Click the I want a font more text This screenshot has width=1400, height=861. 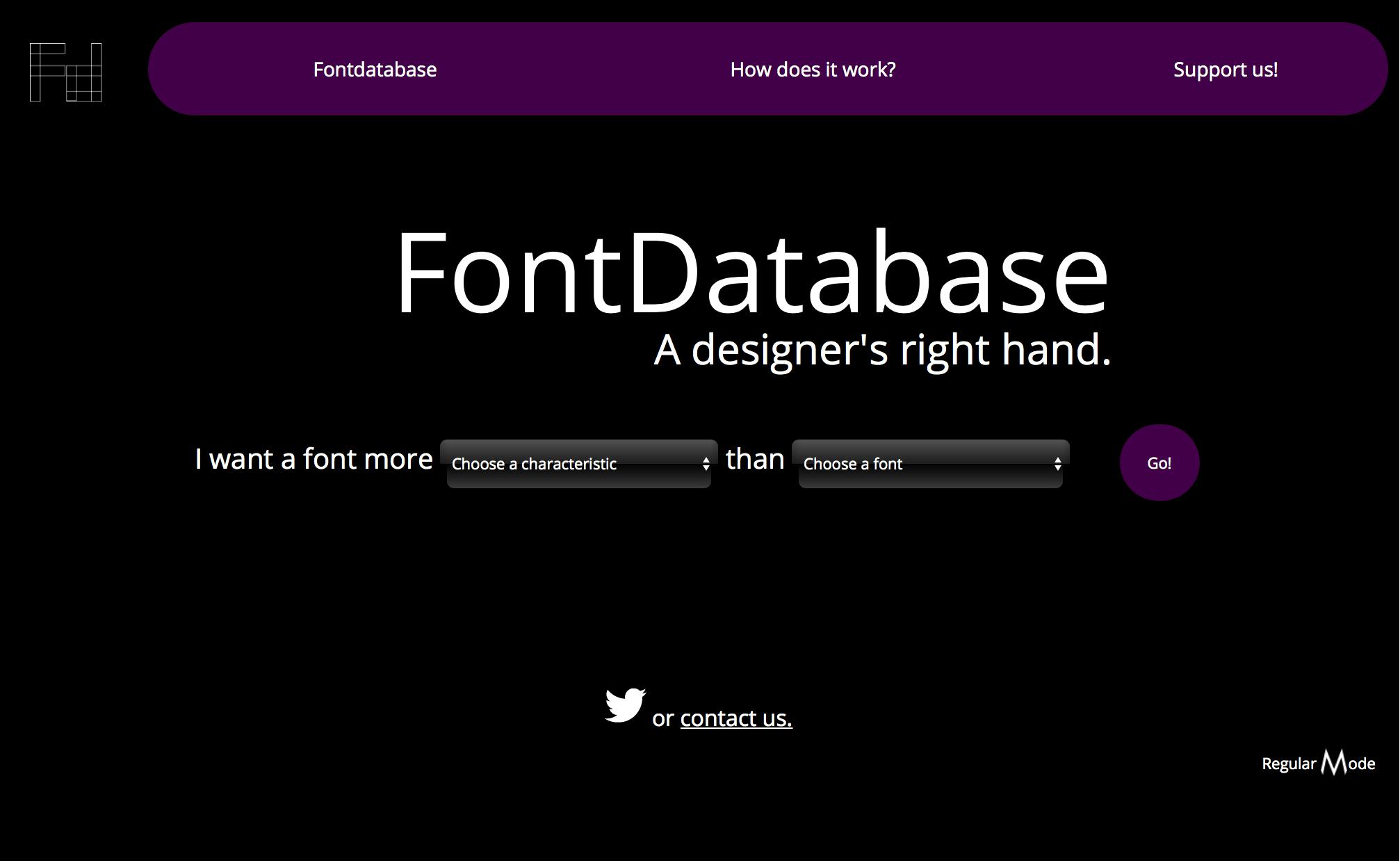tap(314, 459)
